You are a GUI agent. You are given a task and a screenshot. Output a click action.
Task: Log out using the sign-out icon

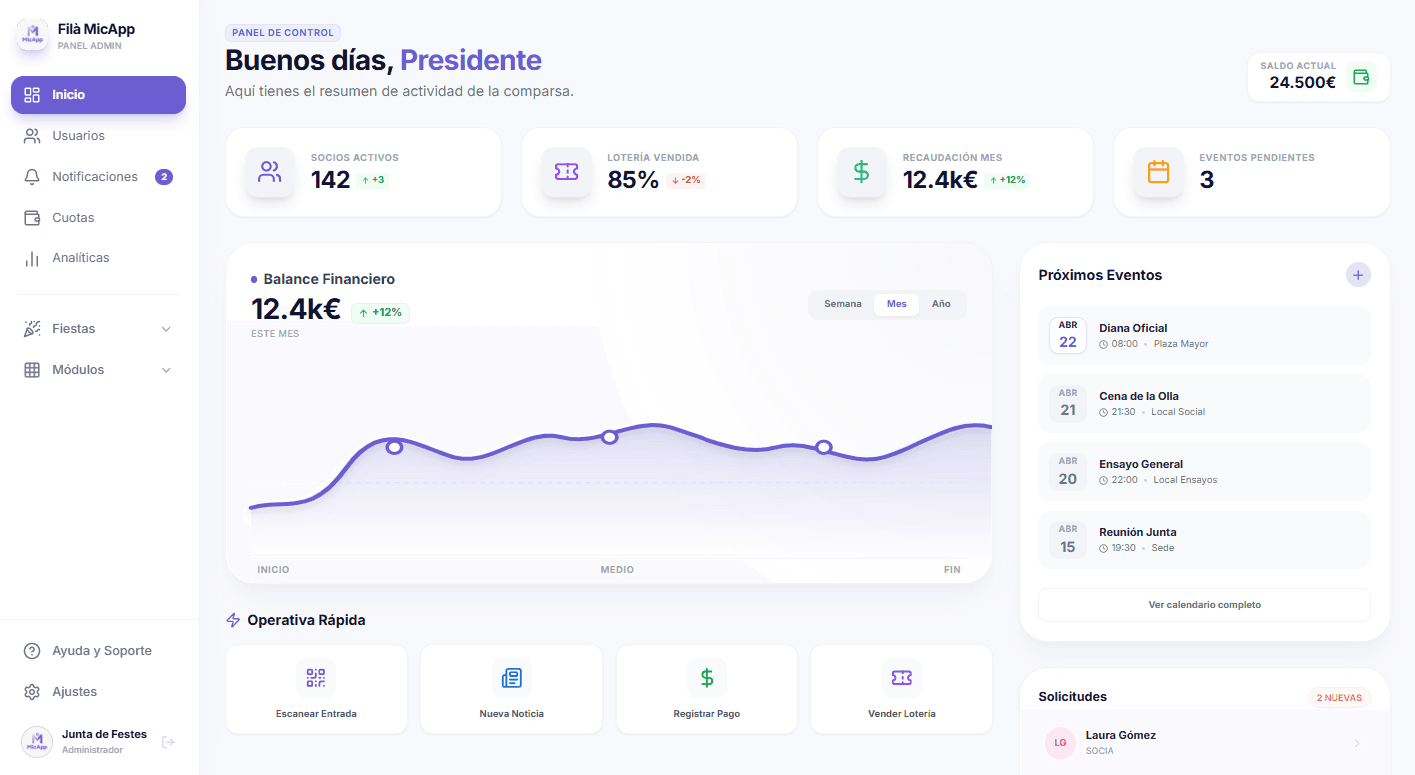168,741
